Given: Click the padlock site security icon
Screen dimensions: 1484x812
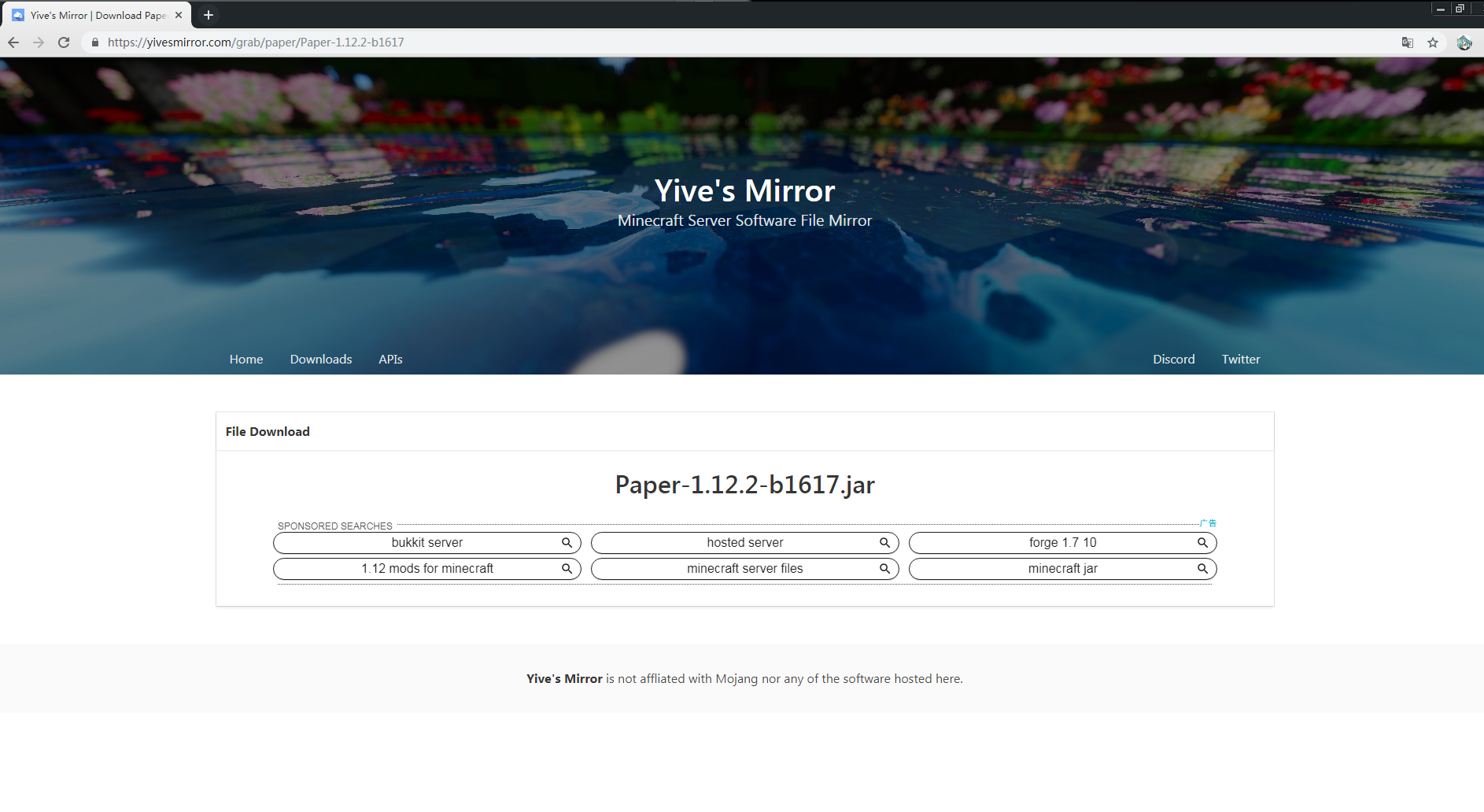Looking at the screenshot, I should click(x=95, y=42).
